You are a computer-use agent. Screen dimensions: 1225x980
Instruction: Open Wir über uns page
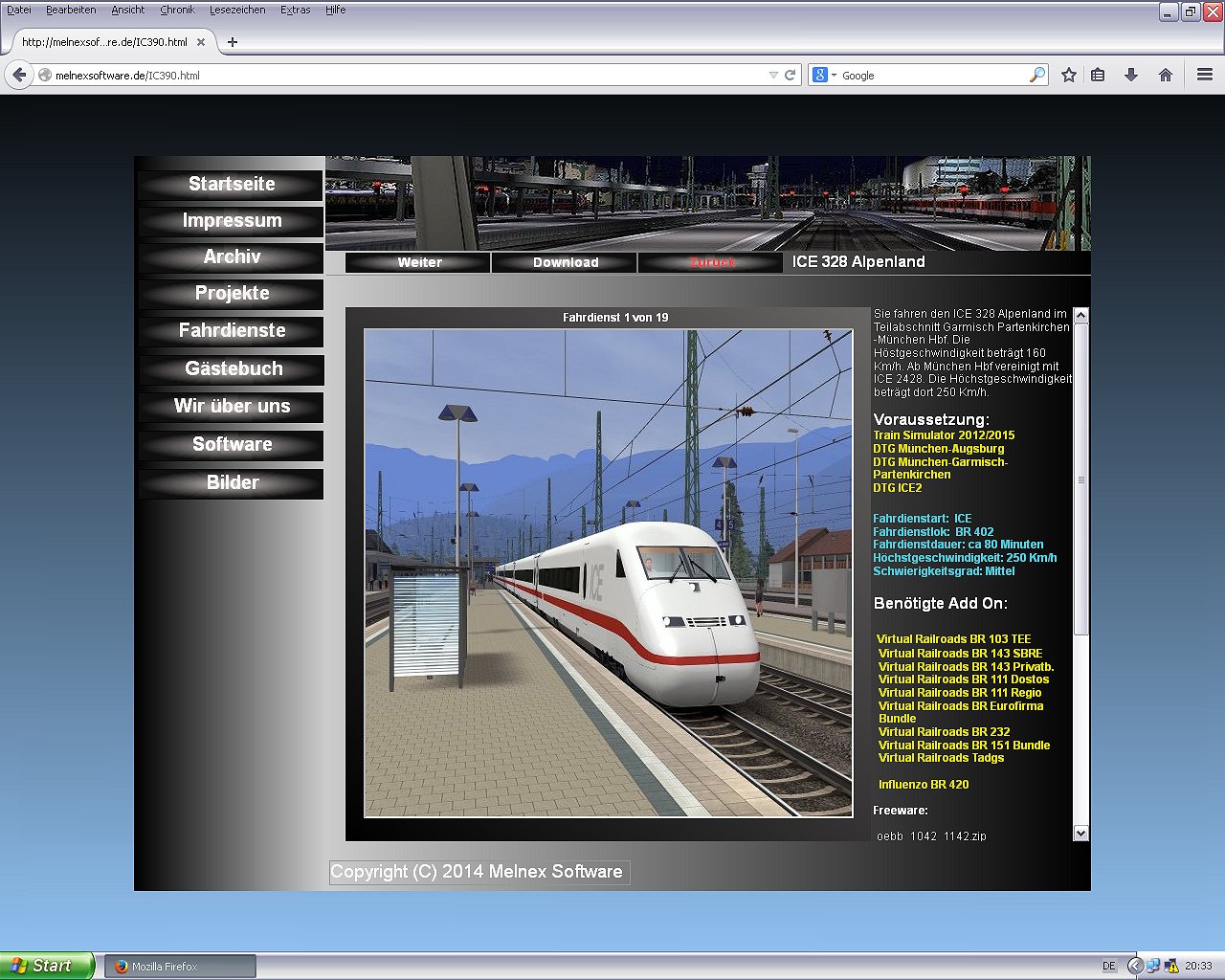tap(232, 407)
